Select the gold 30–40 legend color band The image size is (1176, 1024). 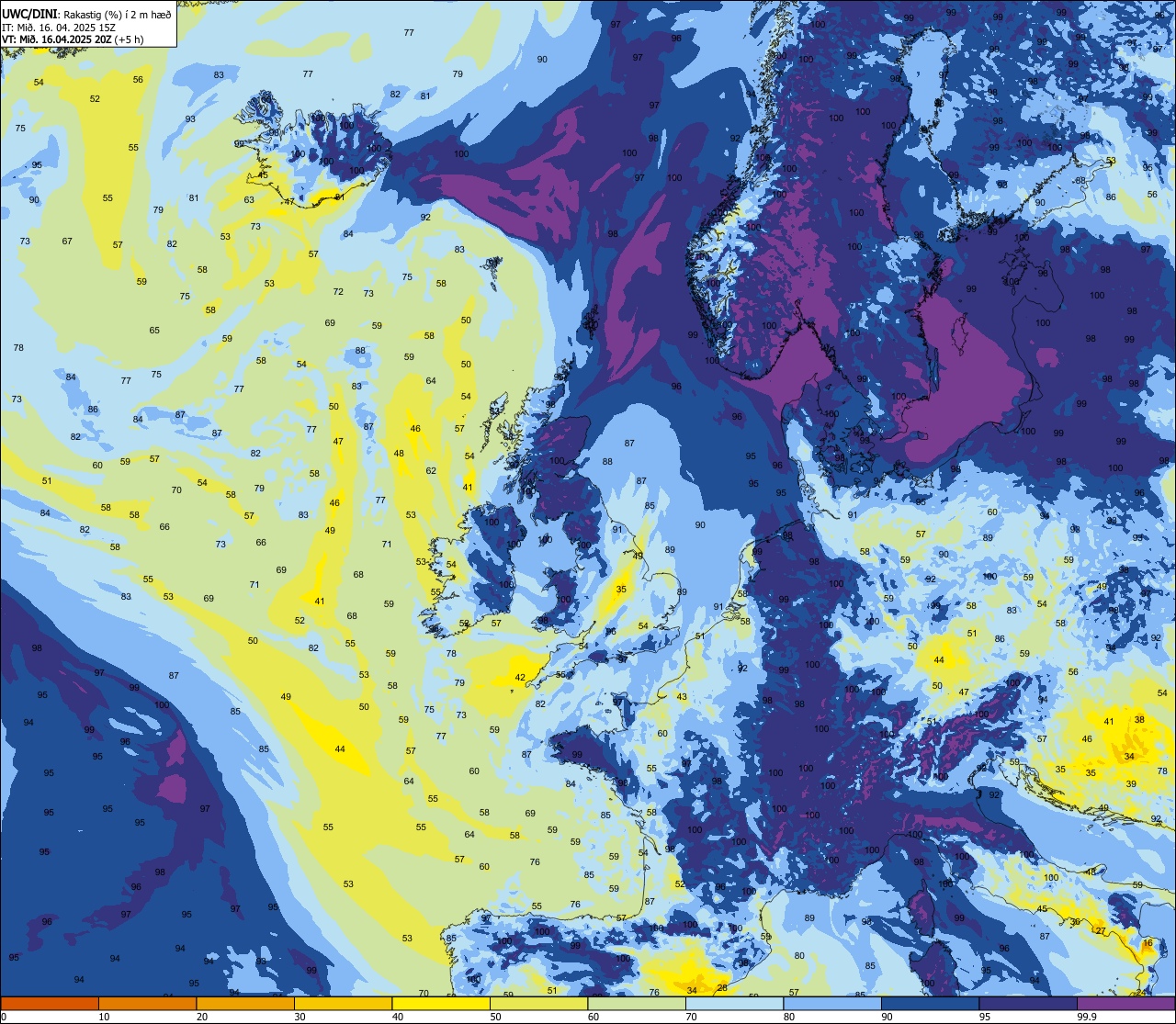click(343, 1003)
